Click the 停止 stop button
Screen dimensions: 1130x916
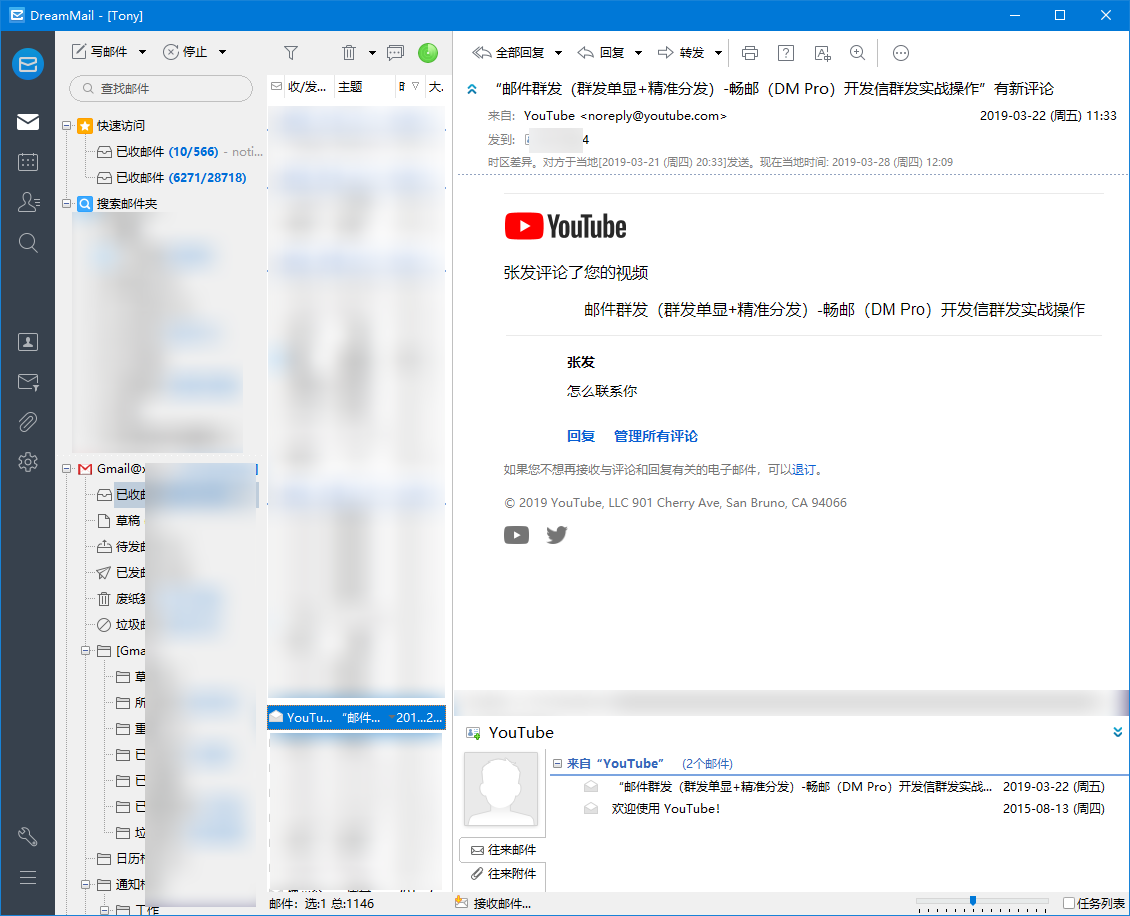click(x=185, y=52)
